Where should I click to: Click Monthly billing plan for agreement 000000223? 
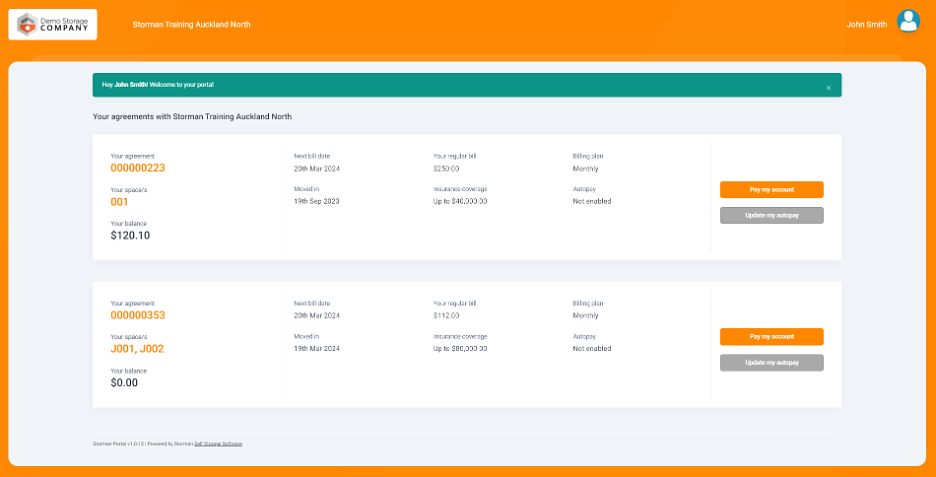click(586, 169)
